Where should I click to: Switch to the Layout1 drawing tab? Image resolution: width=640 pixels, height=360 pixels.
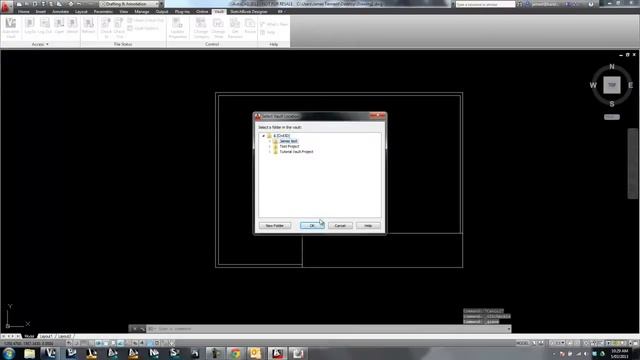[x=46, y=336]
